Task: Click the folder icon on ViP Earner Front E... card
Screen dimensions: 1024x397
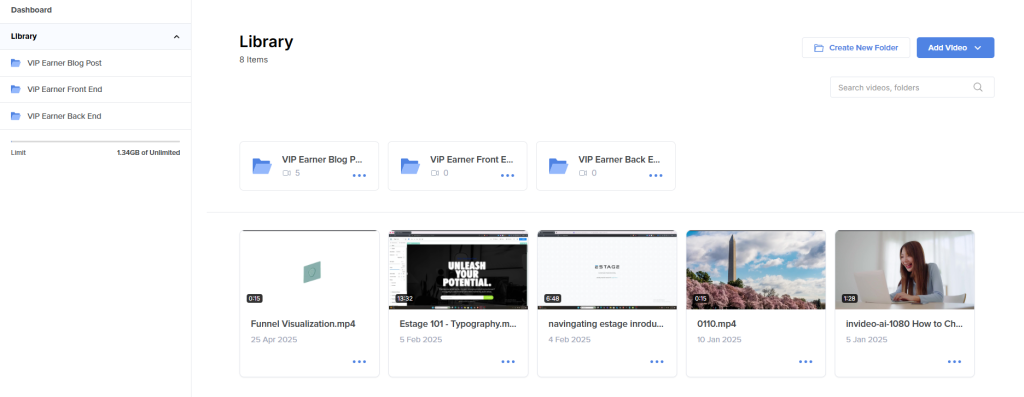Action: point(410,166)
